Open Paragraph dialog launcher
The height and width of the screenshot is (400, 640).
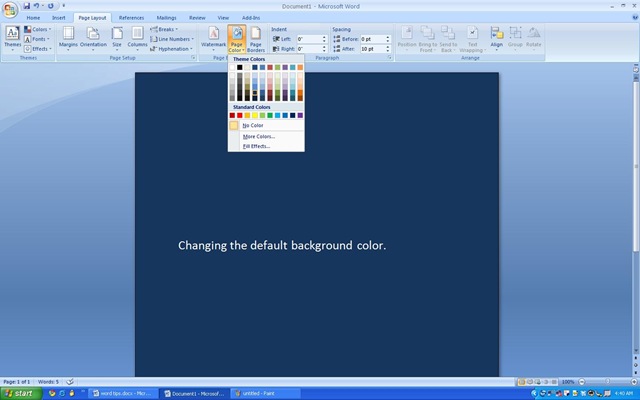coord(390,58)
